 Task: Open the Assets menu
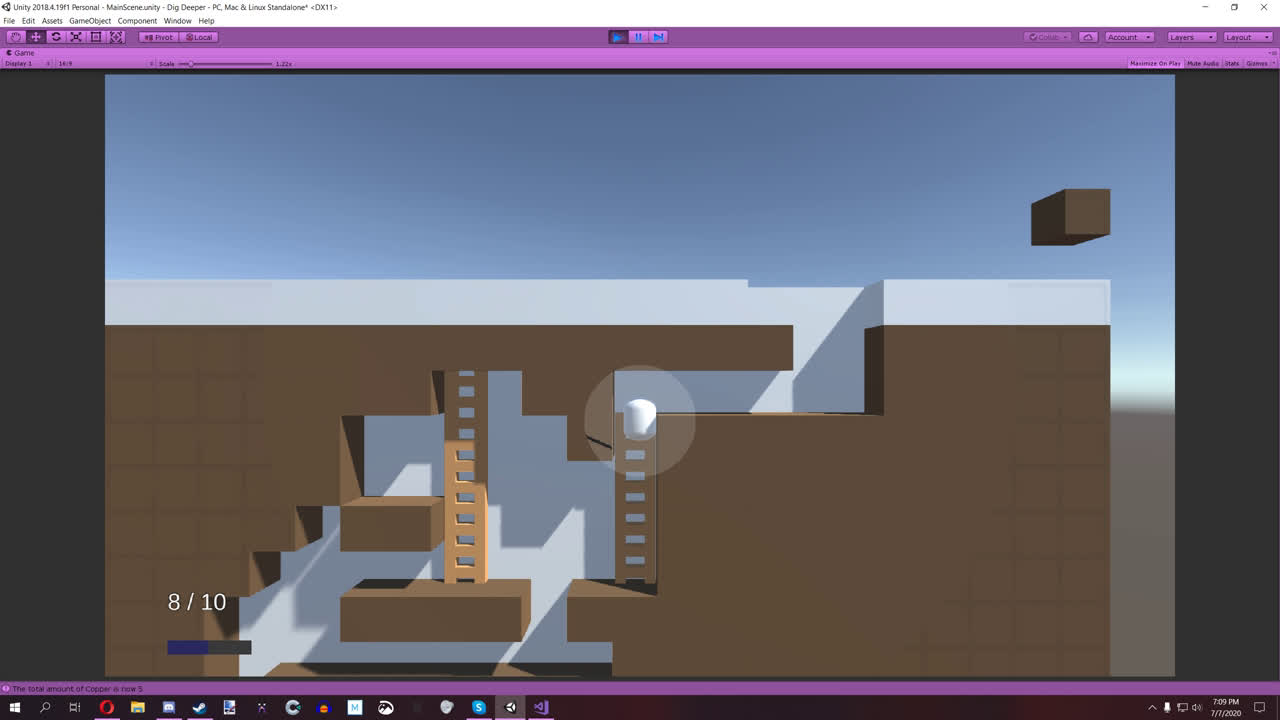[x=52, y=21]
